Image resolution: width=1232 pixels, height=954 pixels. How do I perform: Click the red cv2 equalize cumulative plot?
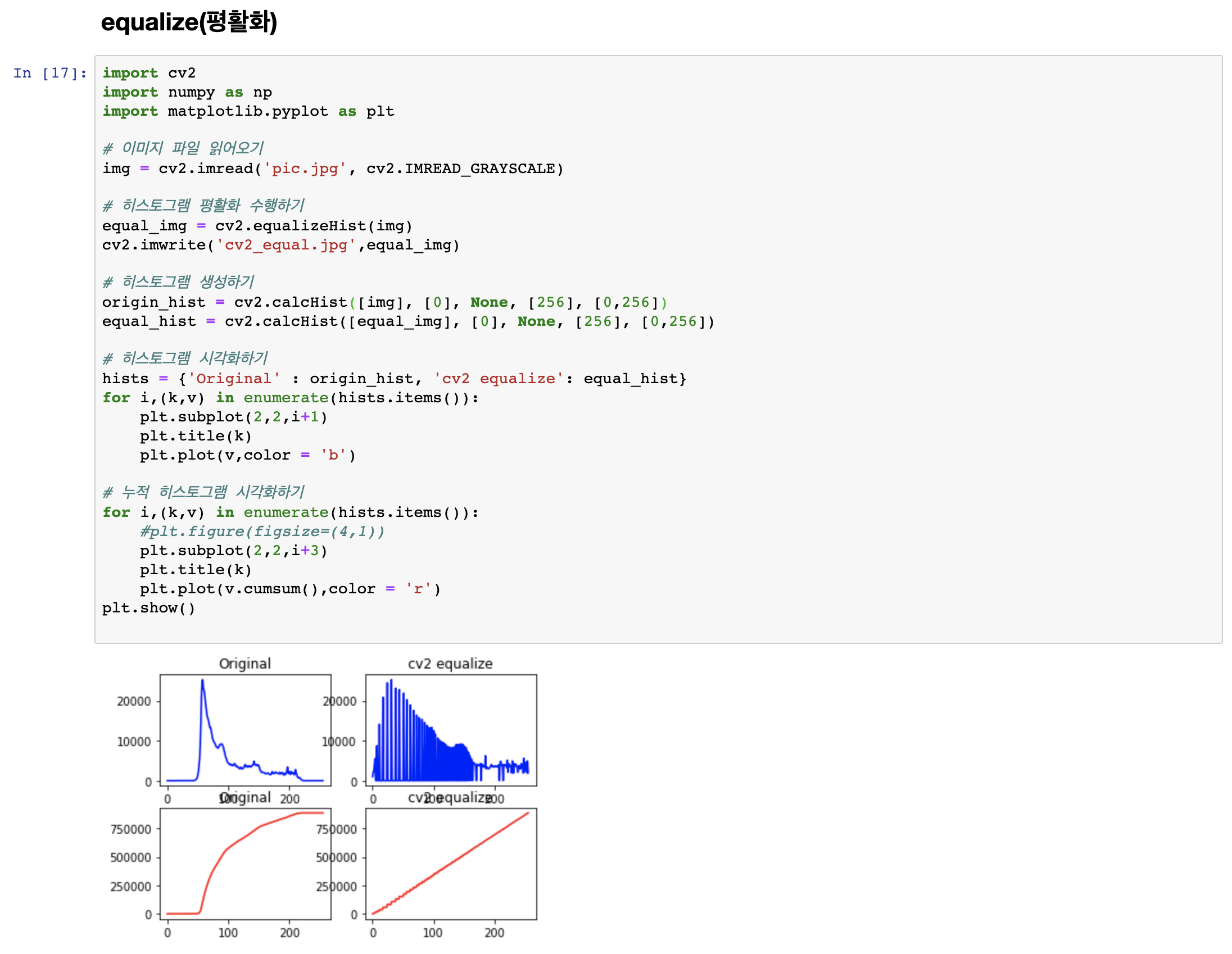click(x=451, y=864)
